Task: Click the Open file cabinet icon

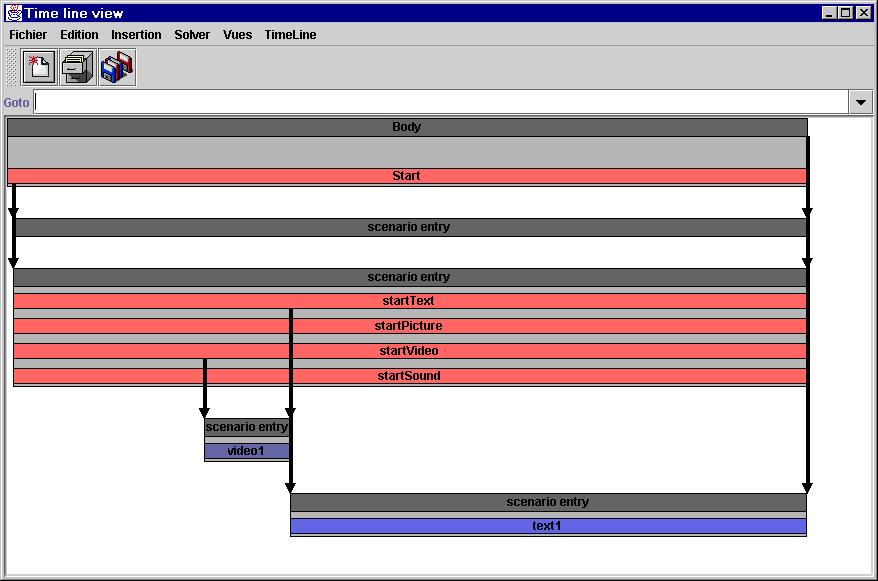Action: [x=78, y=67]
